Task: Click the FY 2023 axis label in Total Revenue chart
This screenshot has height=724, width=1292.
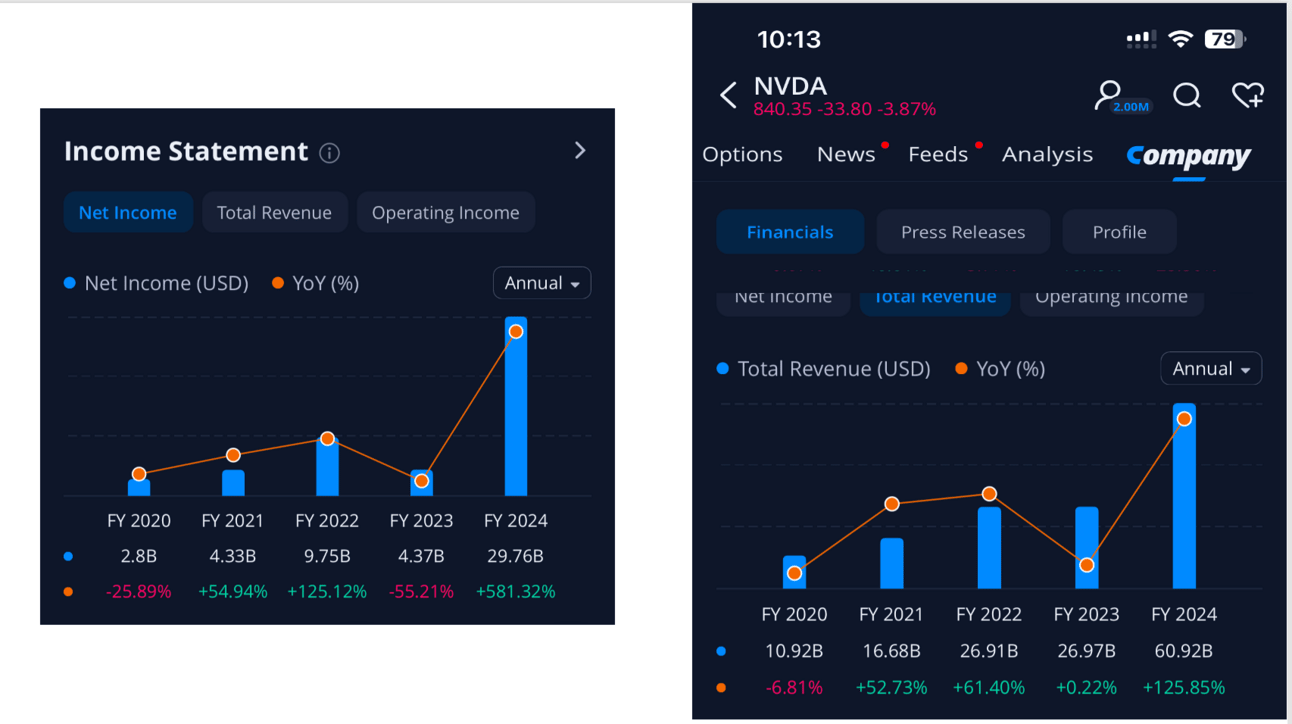Action: click(x=1086, y=614)
